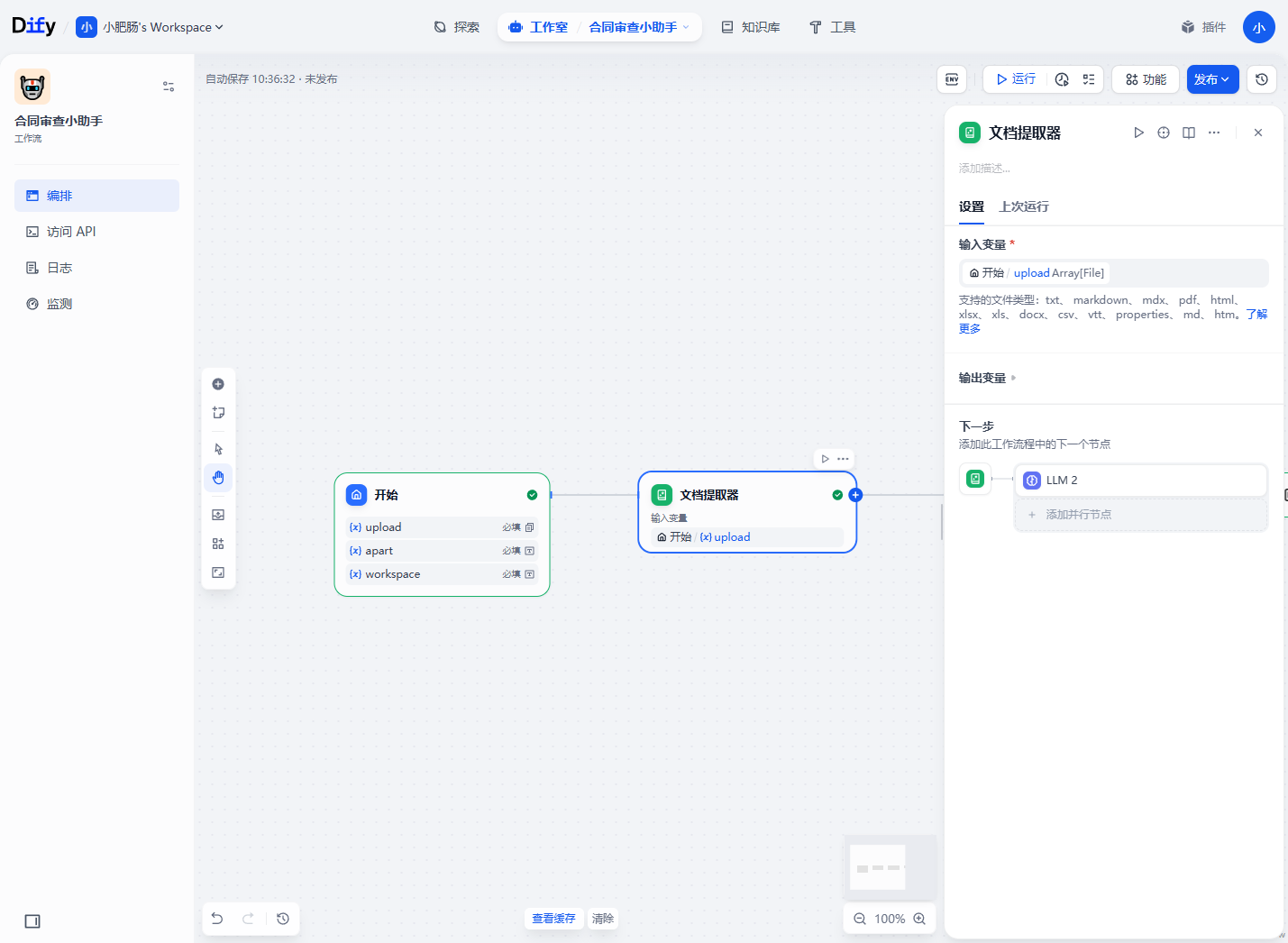
Task: Open the 工具 tab
Action: coord(832,27)
